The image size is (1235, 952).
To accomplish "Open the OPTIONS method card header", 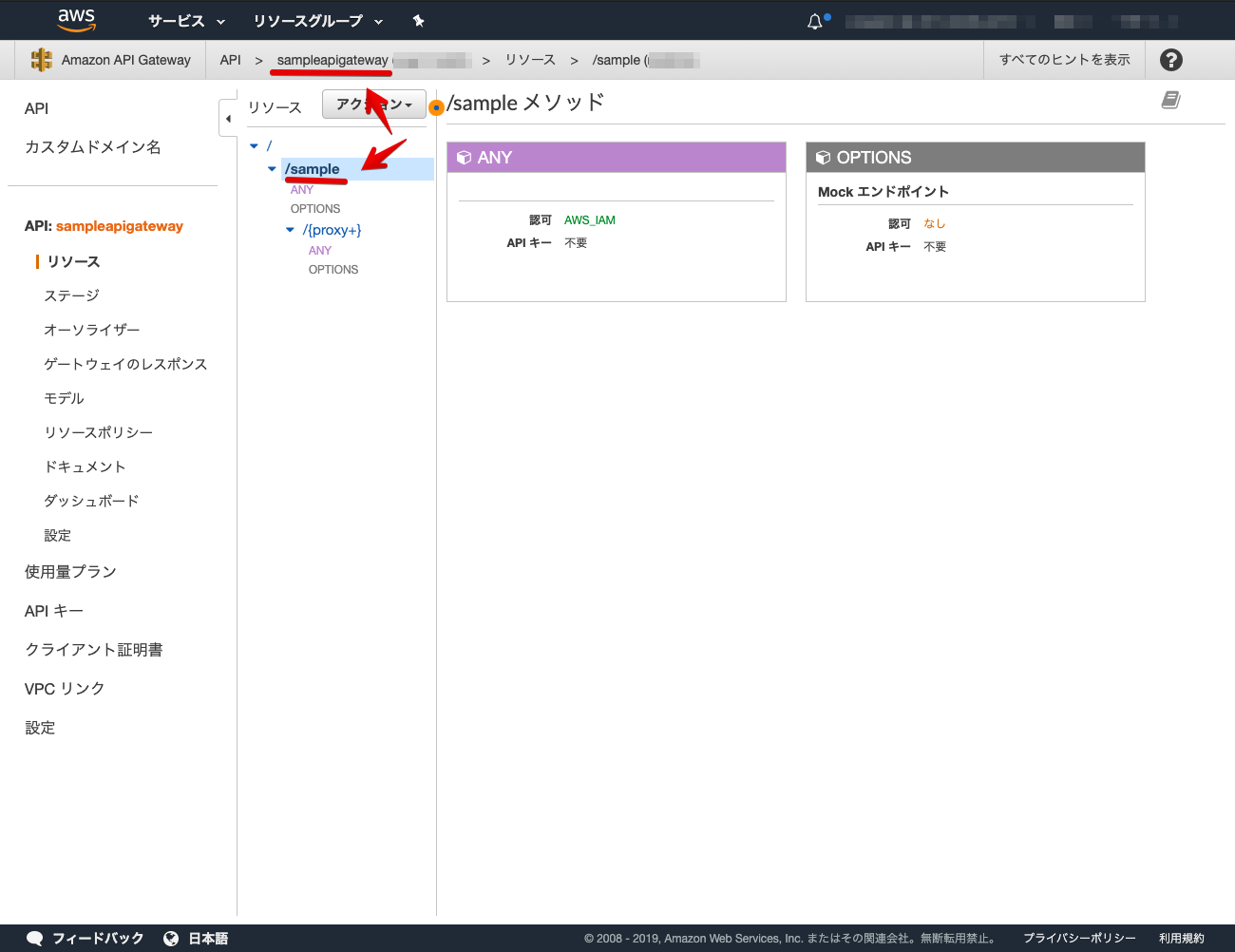I will pyautogui.click(x=976, y=158).
